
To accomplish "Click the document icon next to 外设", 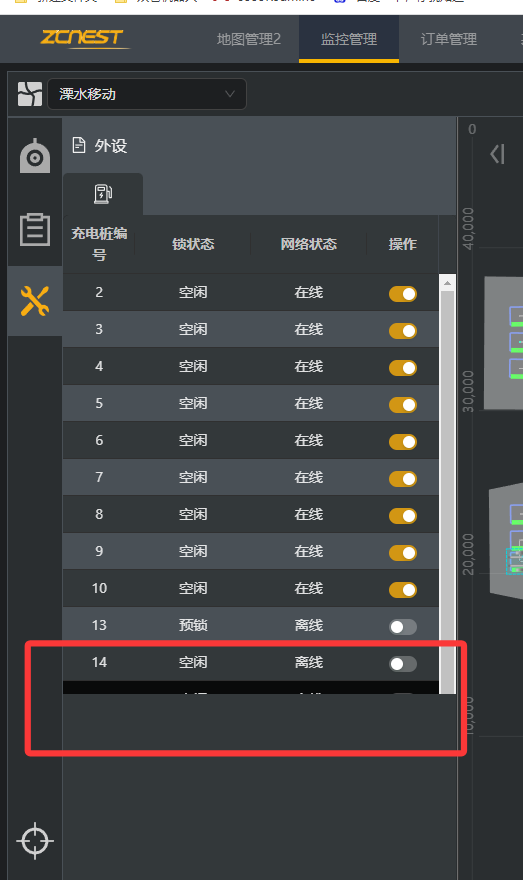I will pos(79,145).
